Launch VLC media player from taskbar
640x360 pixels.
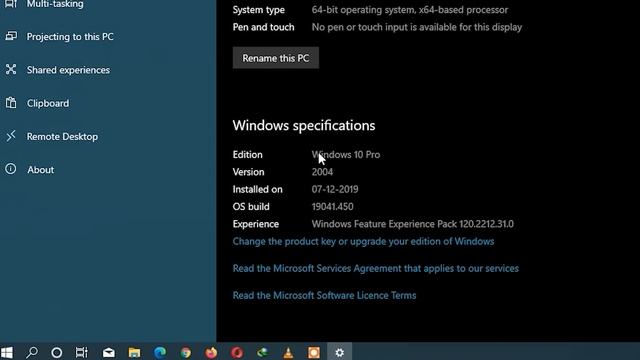click(x=288, y=353)
